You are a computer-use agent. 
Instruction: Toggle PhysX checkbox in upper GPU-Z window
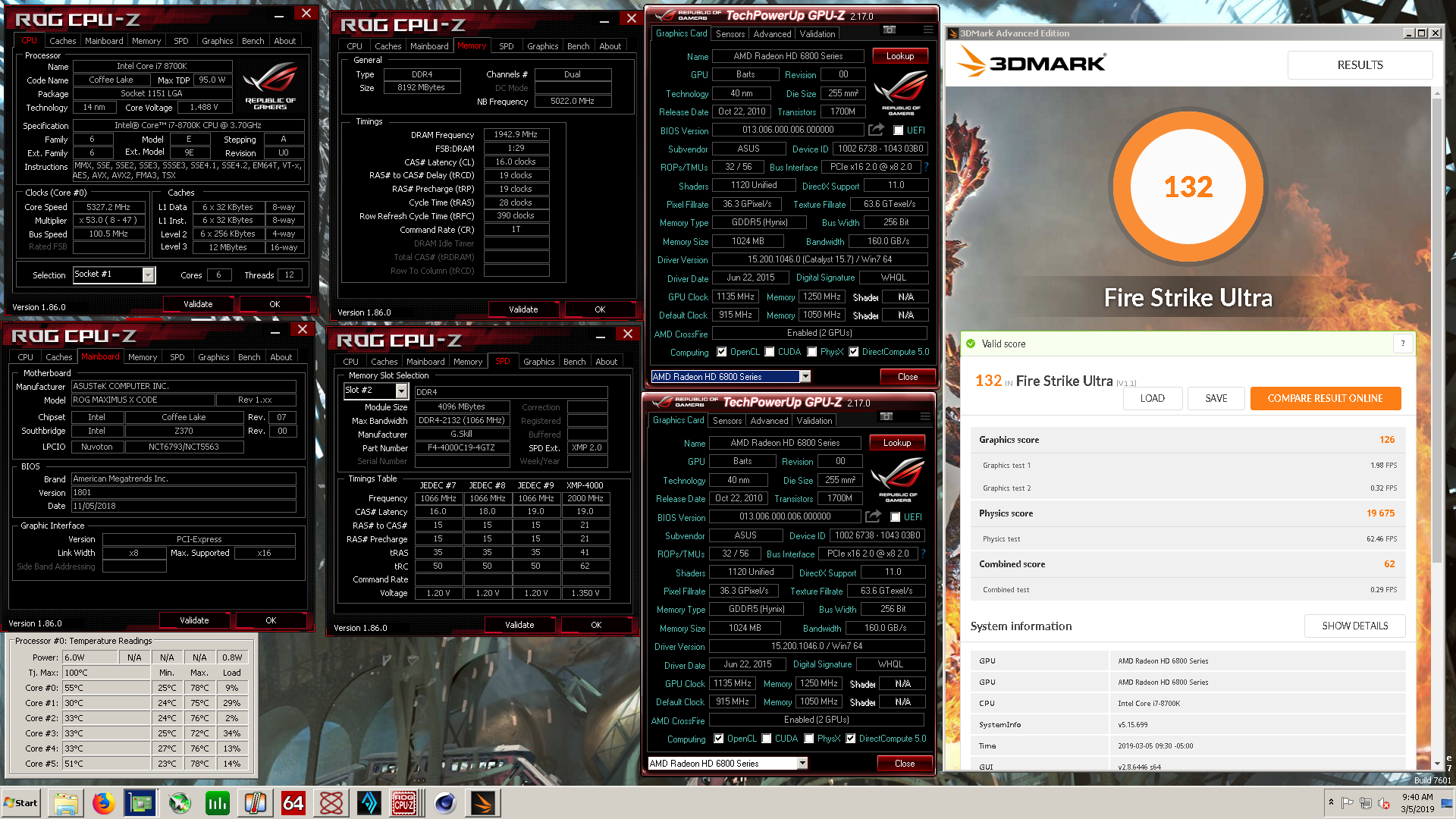point(812,352)
